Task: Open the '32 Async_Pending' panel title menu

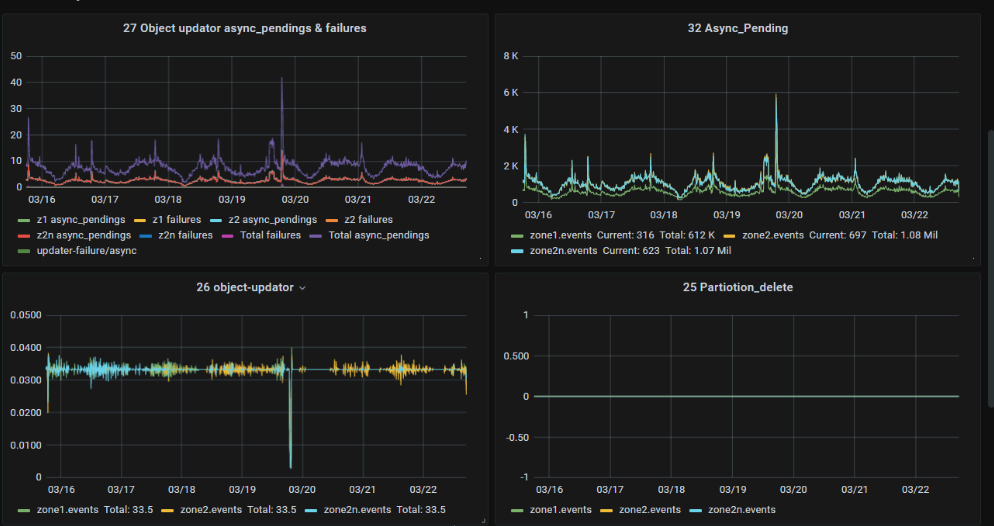Action: tap(737, 28)
